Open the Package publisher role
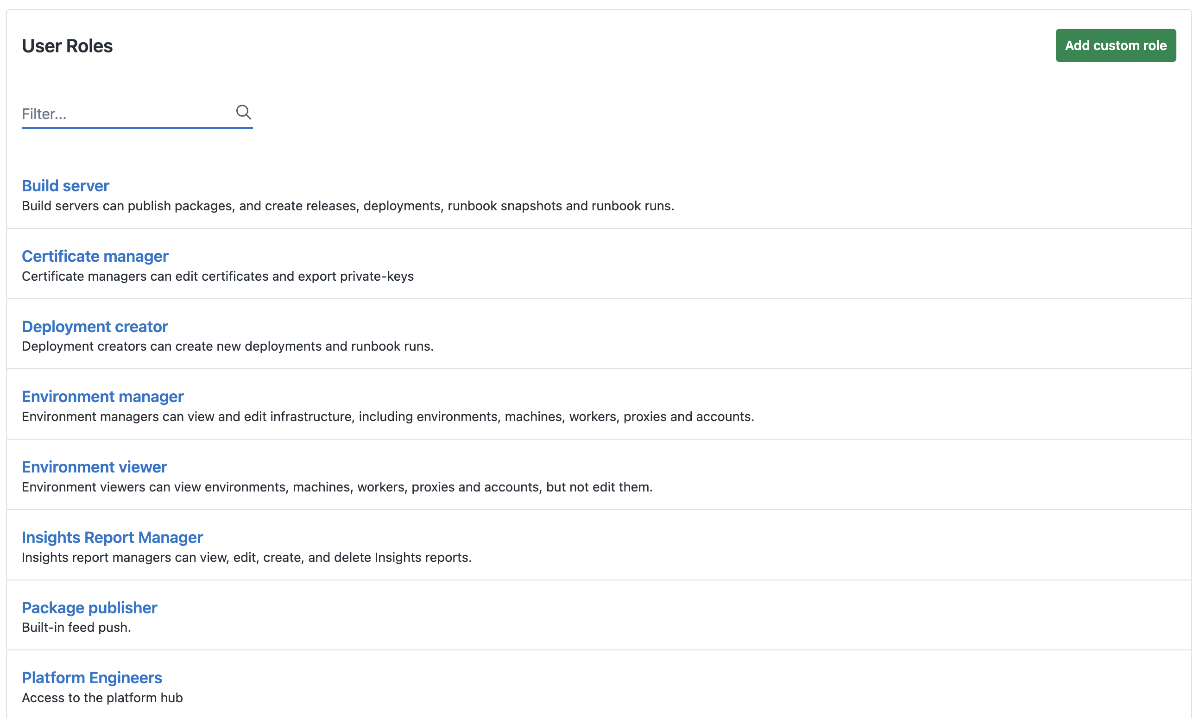Screen dimensions: 1200x718 pos(89,607)
